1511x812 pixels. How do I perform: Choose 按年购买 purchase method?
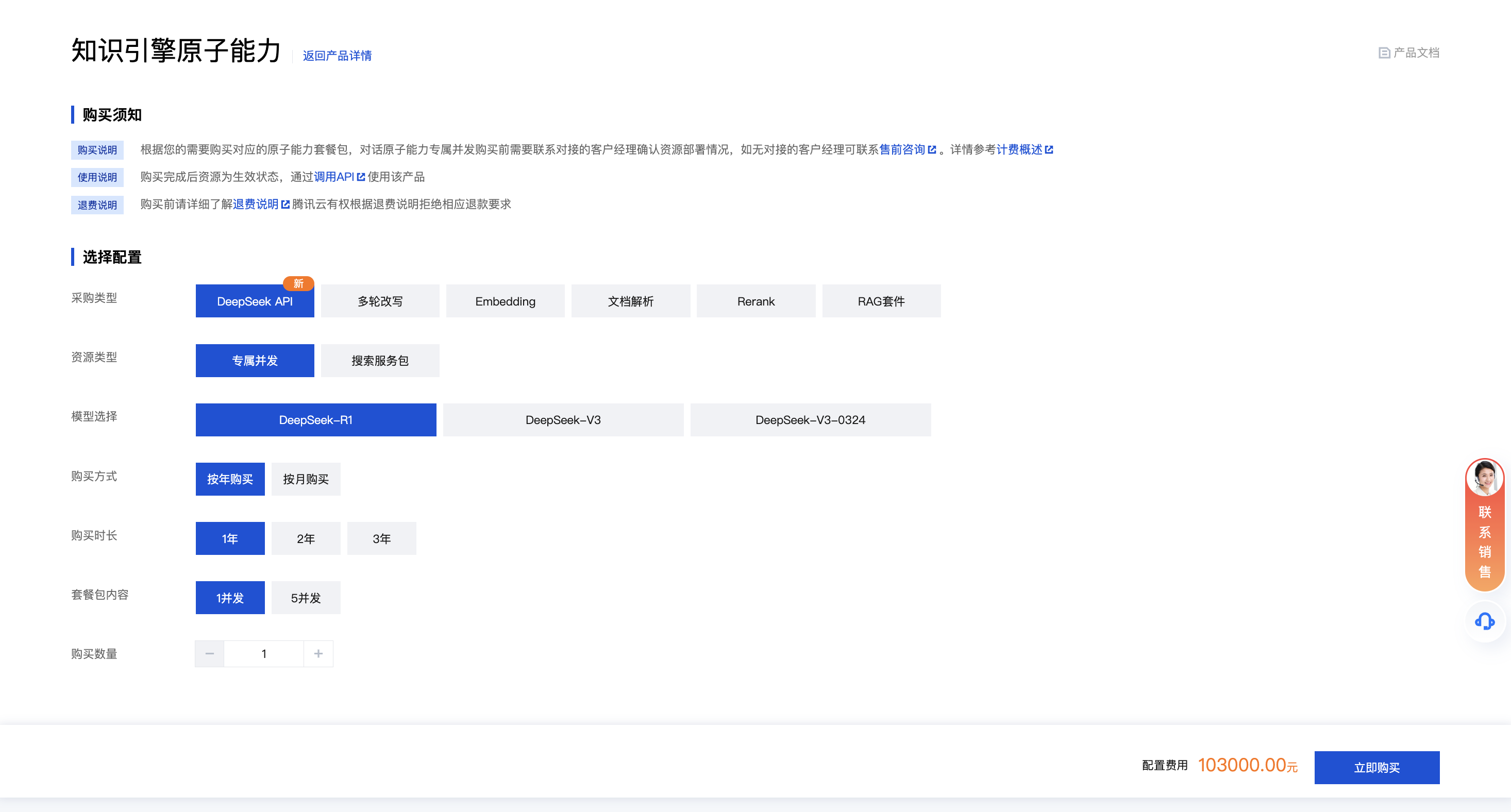[230, 479]
